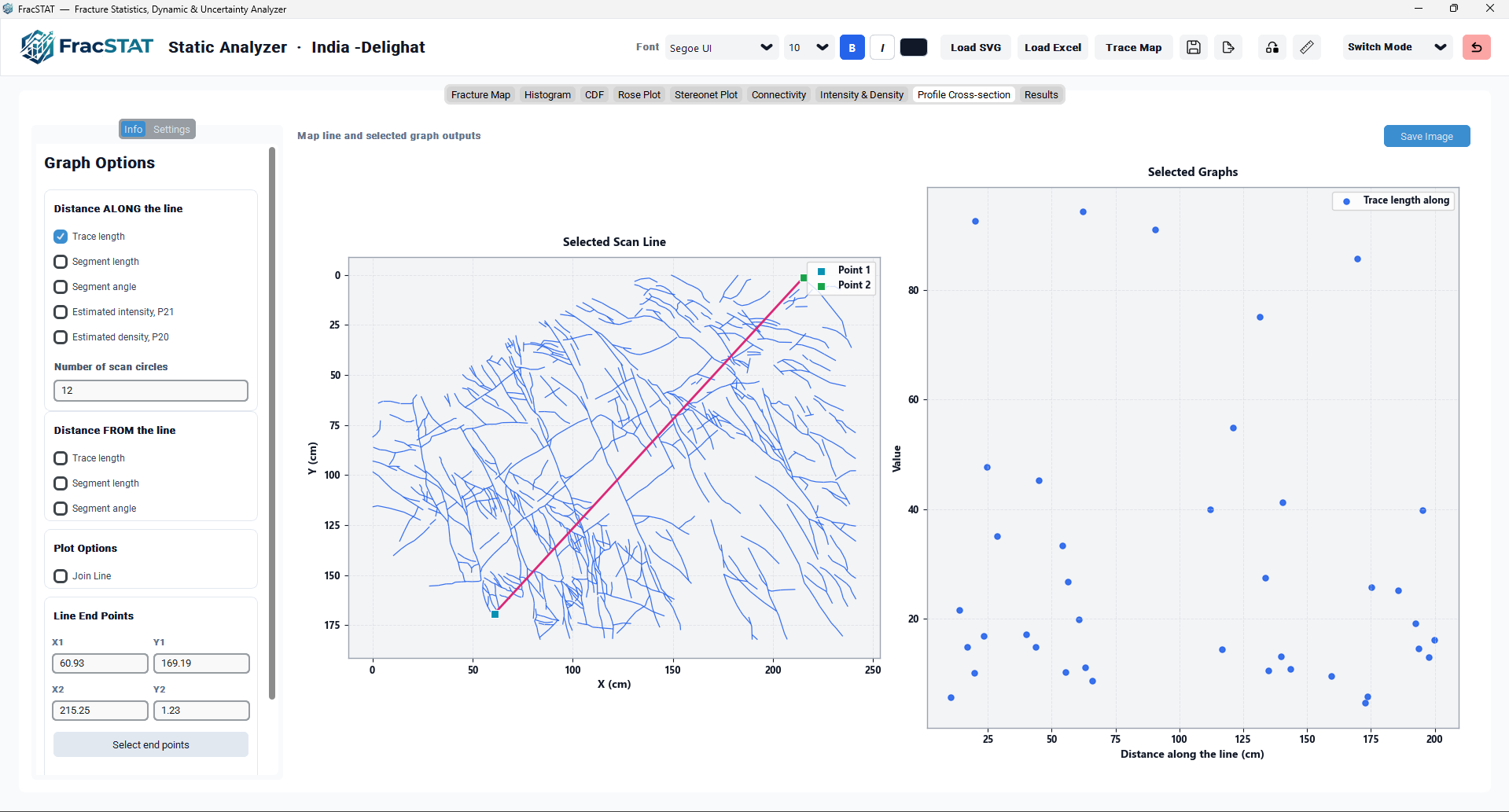Open the dark font color swatch

coord(913,47)
